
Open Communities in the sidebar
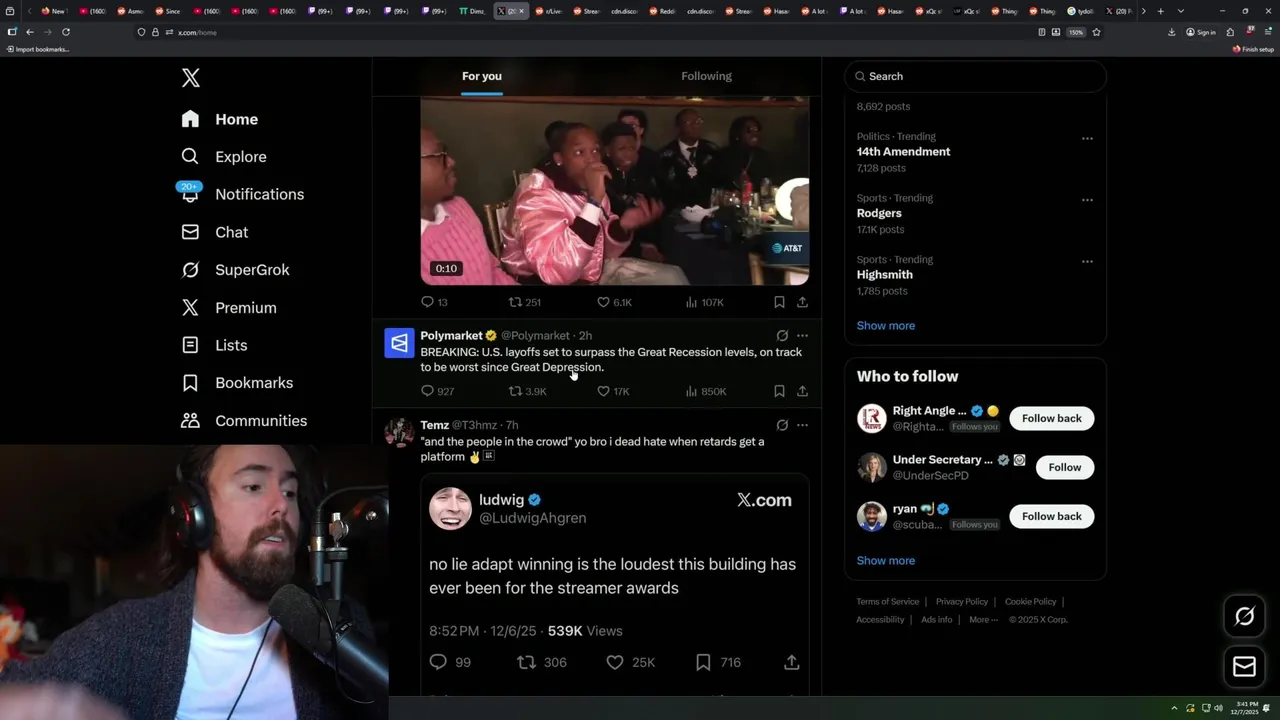(x=244, y=421)
